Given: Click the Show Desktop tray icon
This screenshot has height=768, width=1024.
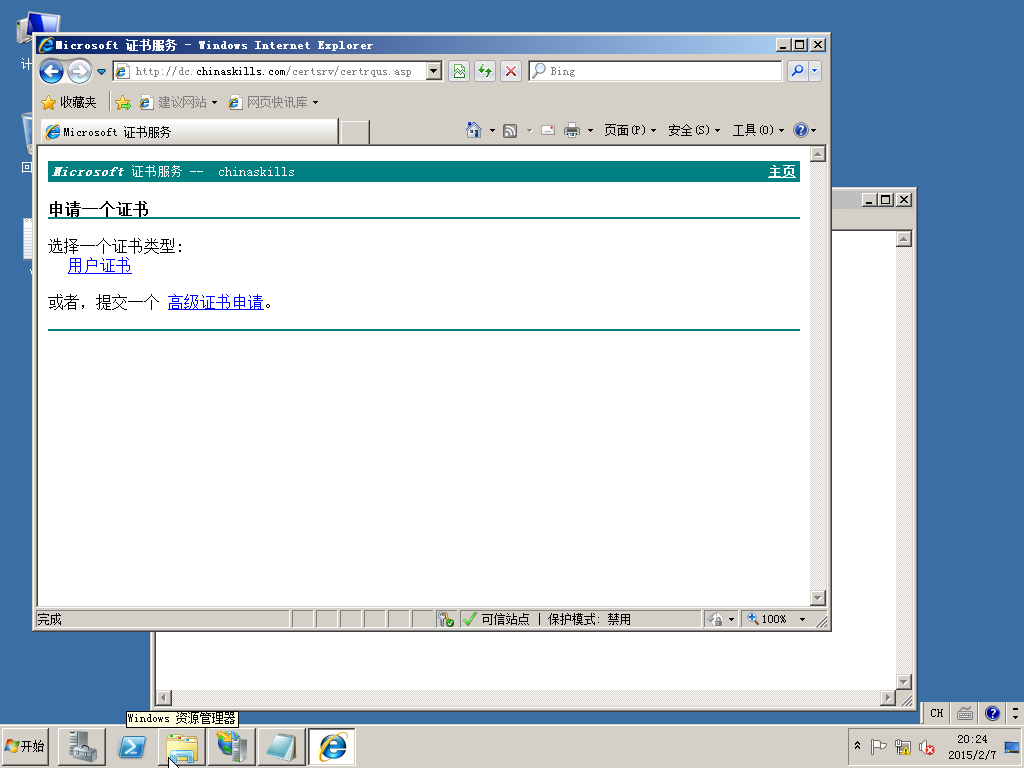Looking at the screenshot, I should [x=1013, y=746].
